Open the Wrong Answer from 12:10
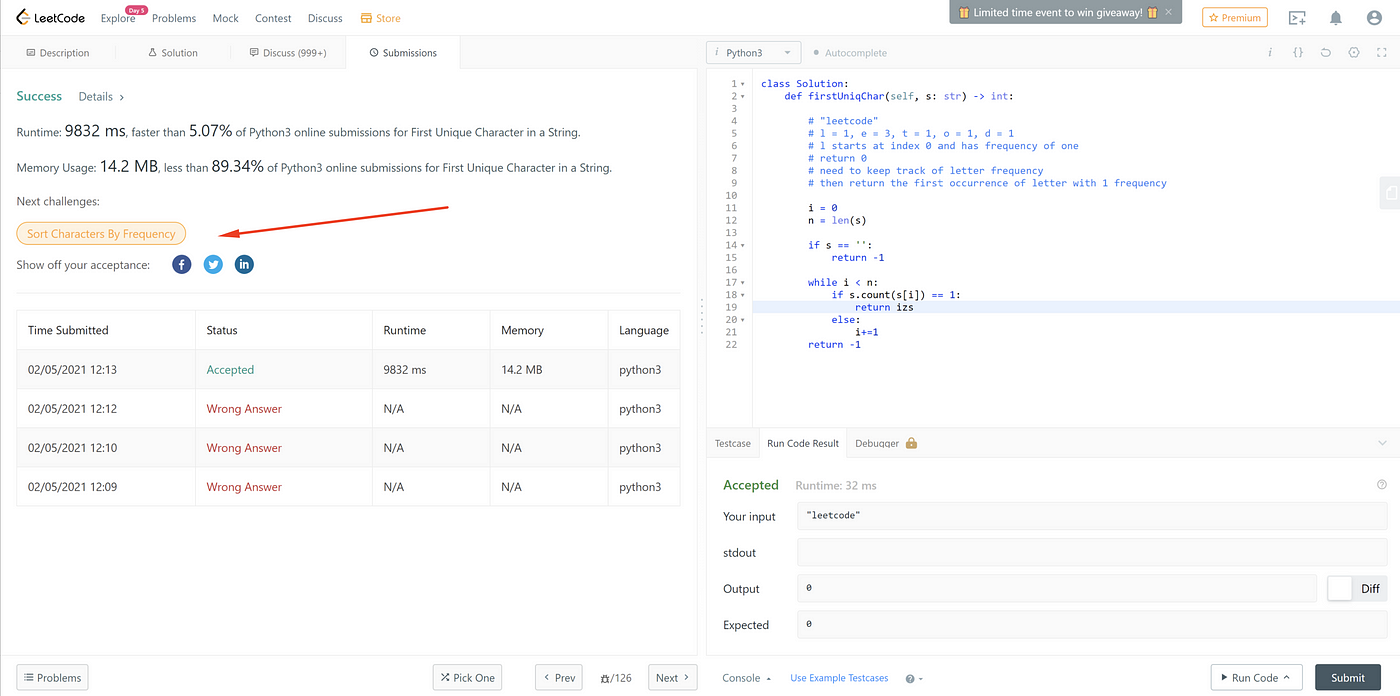 (x=244, y=447)
